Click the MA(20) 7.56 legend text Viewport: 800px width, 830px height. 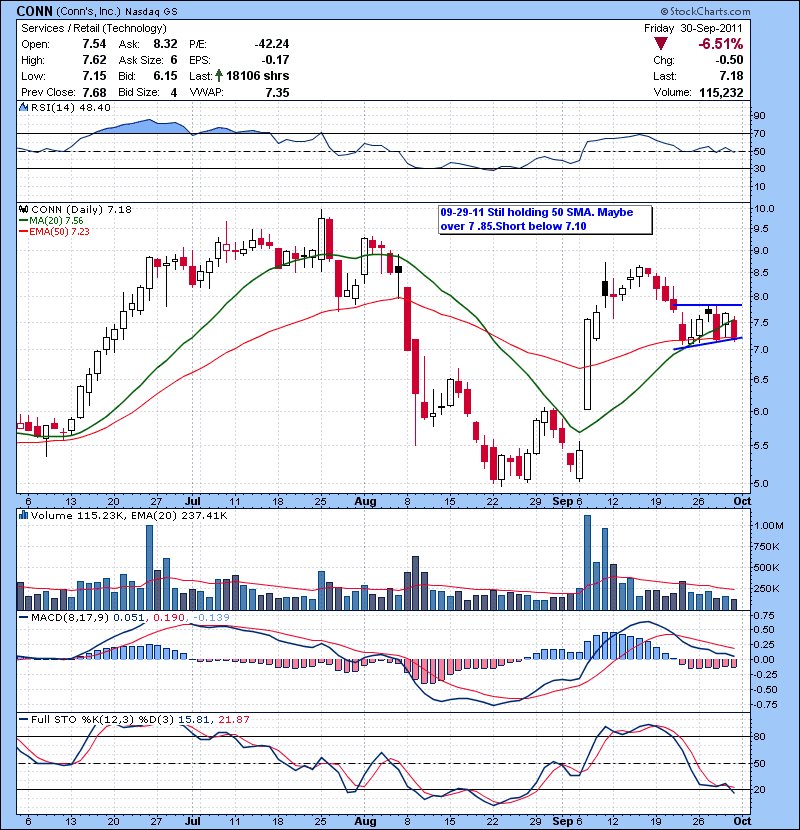pos(56,220)
